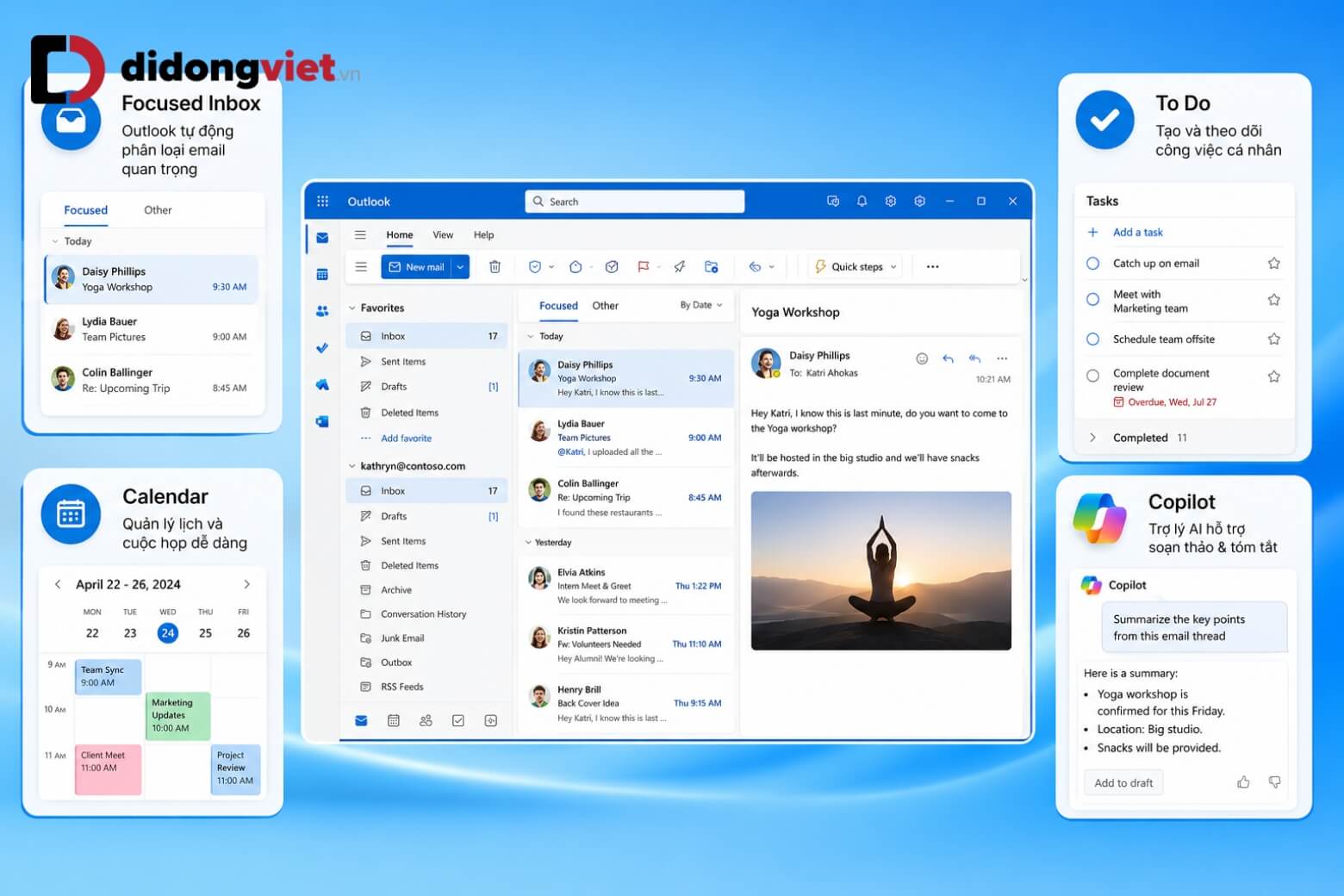1344x896 pixels.
Task: Give thumbs up to Copilot summary
Action: [1243, 782]
